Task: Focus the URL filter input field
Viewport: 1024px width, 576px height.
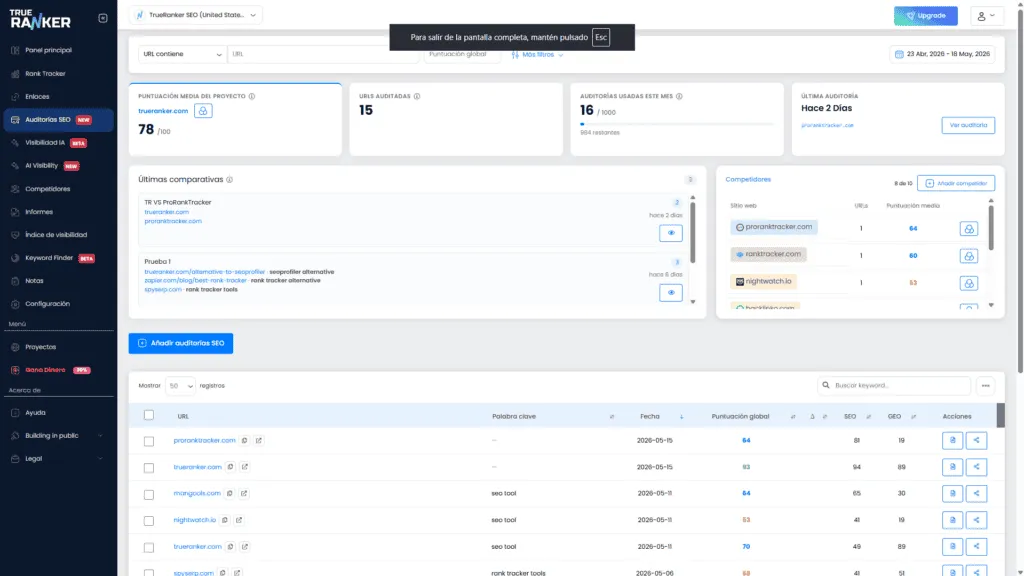Action: (x=323, y=54)
